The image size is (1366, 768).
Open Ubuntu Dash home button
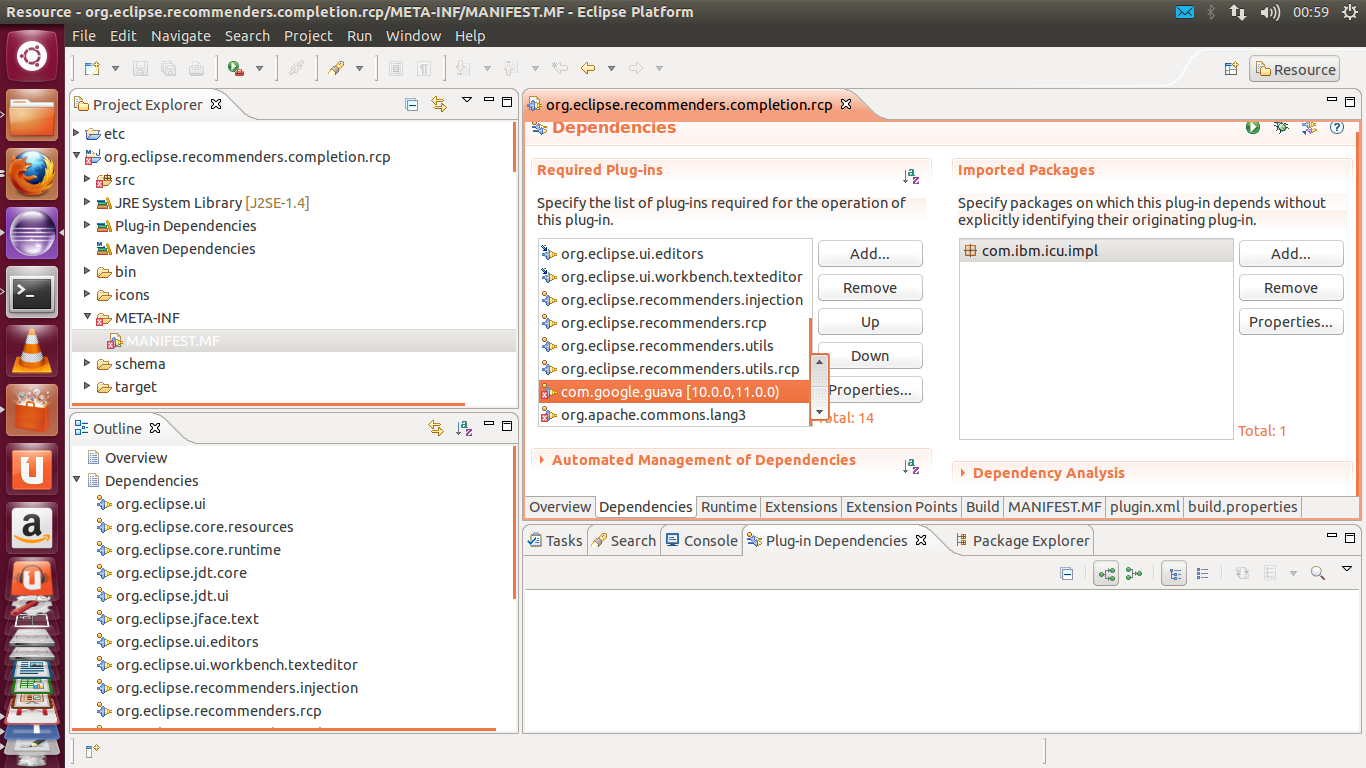(x=32, y=56)
